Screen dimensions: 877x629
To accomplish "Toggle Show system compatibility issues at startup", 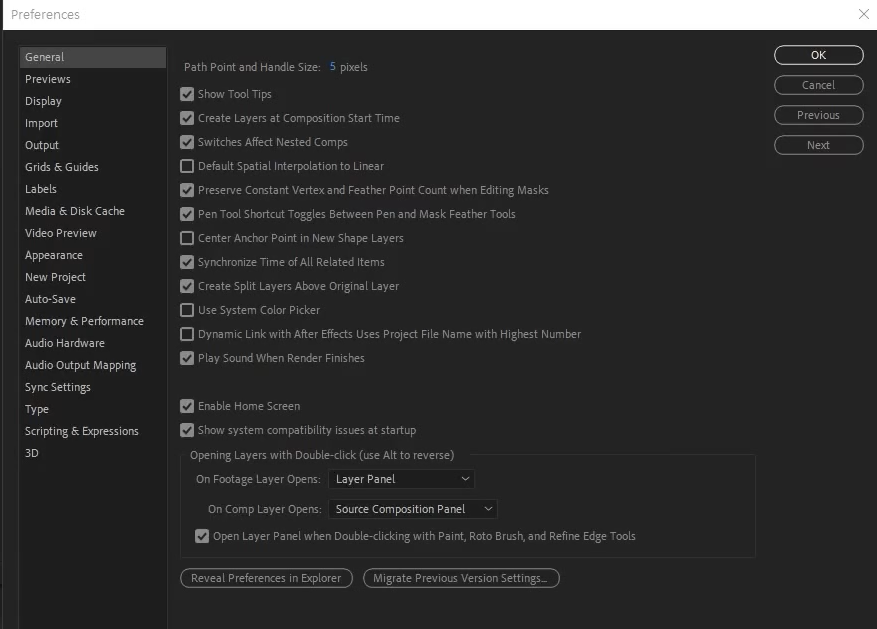I will pos(187,430).
